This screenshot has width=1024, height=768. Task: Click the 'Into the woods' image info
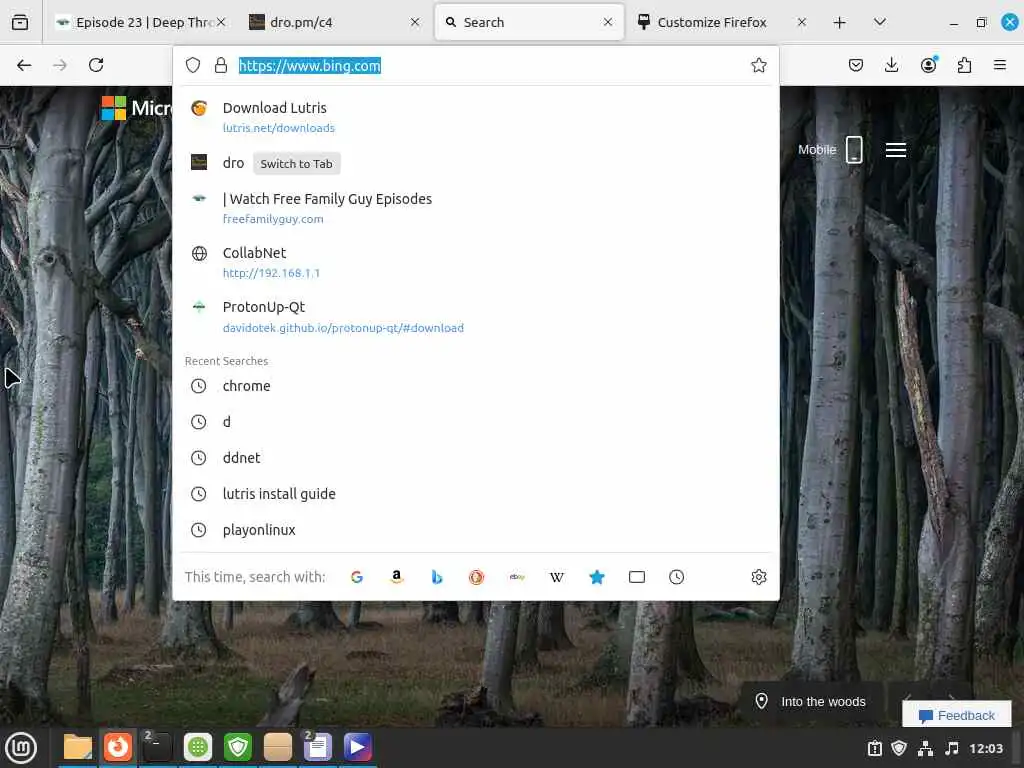[x=811, y=701]
